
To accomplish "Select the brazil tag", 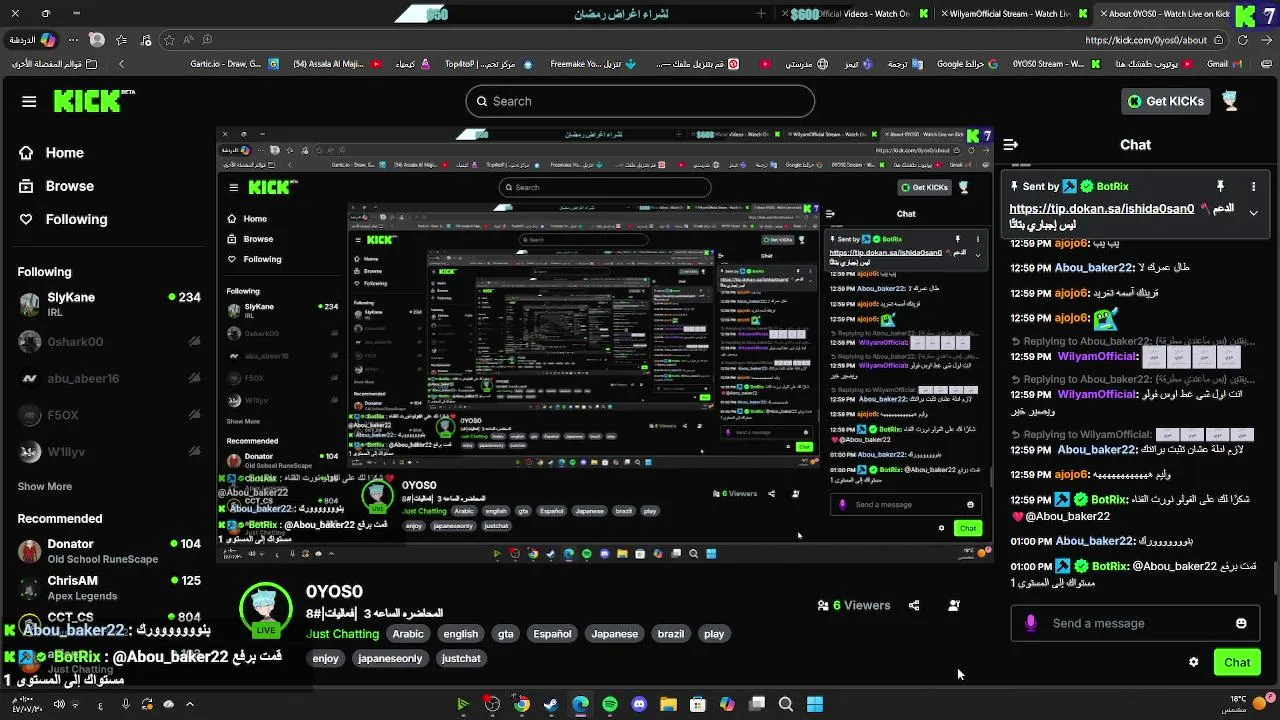I will coord(671,634).
